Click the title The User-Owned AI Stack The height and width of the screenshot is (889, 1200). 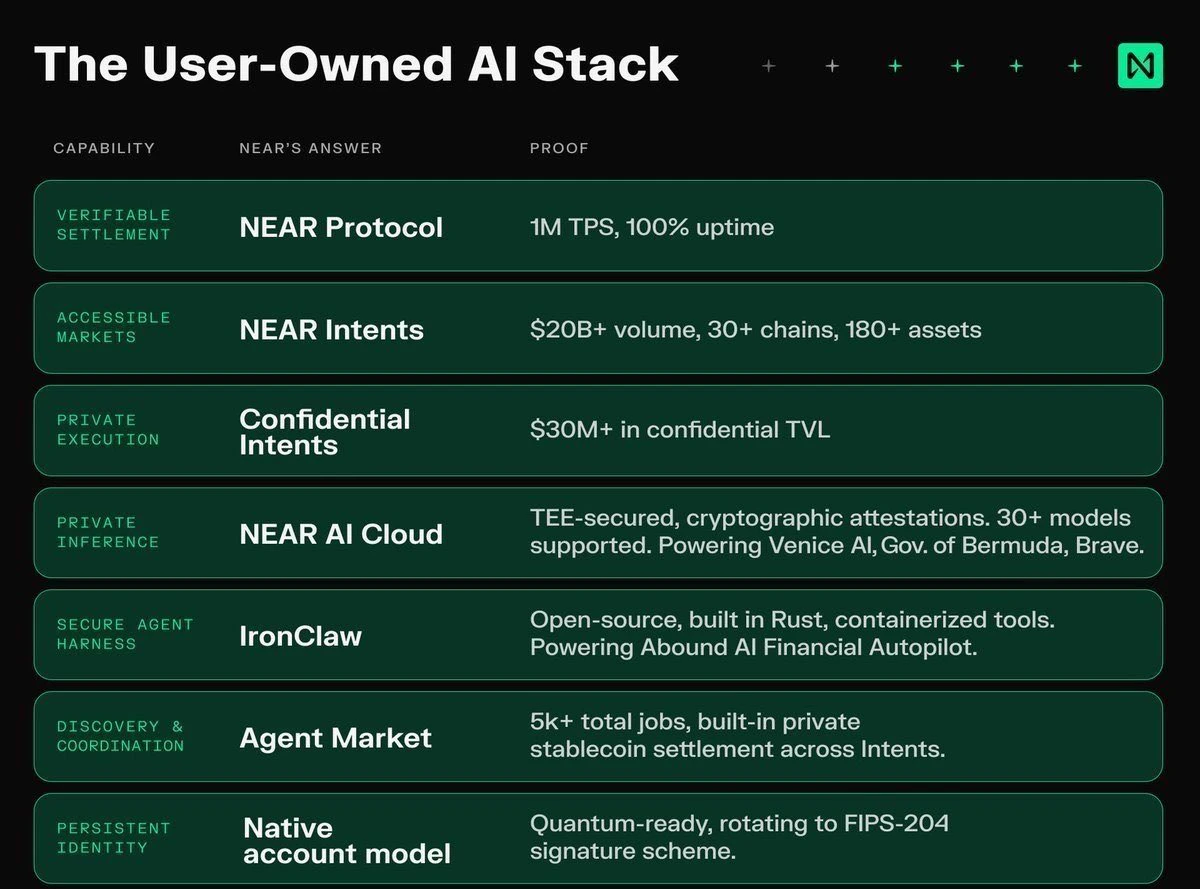(x=357, y=64)
